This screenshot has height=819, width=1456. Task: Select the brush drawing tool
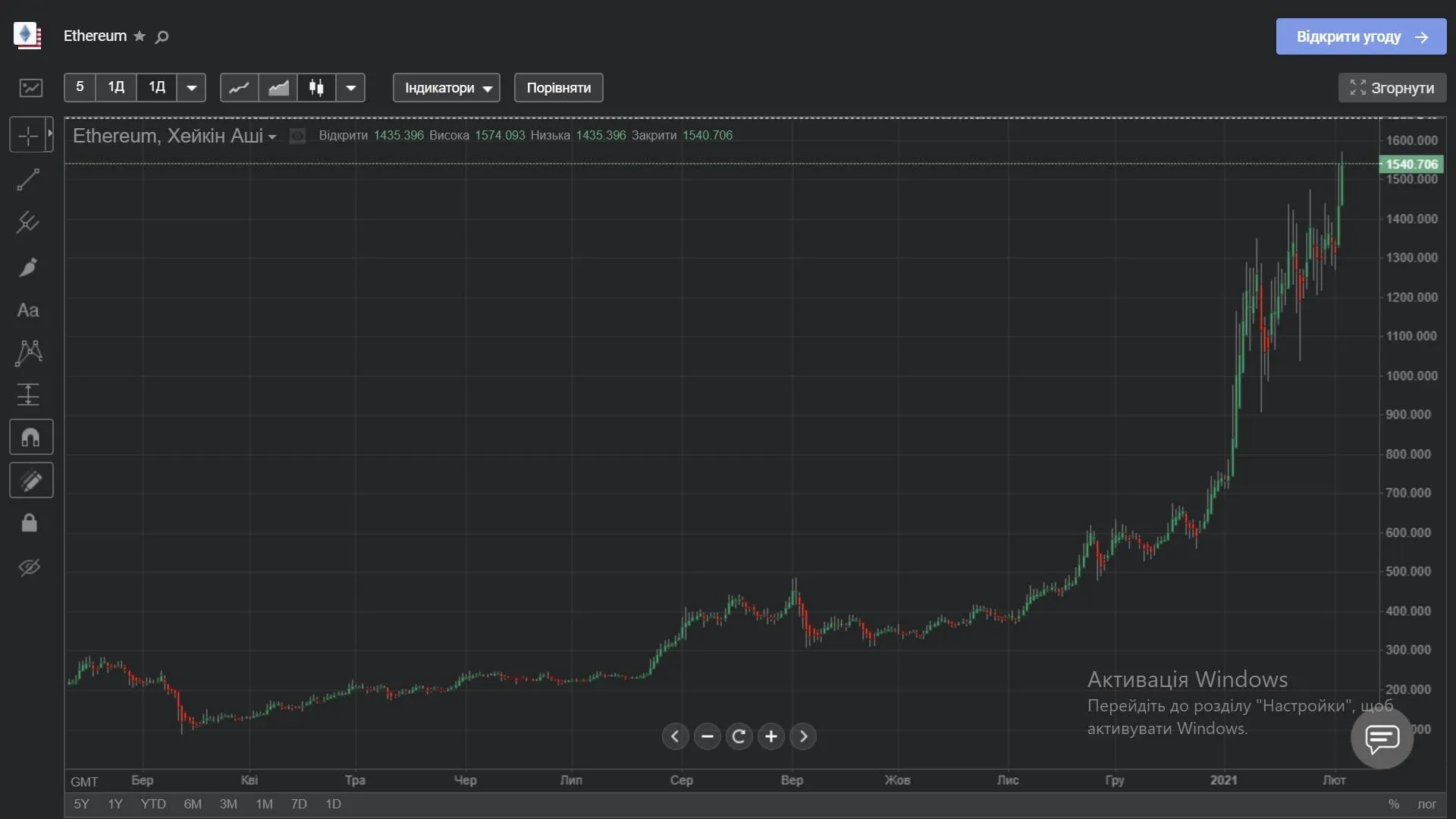point(28,267)
